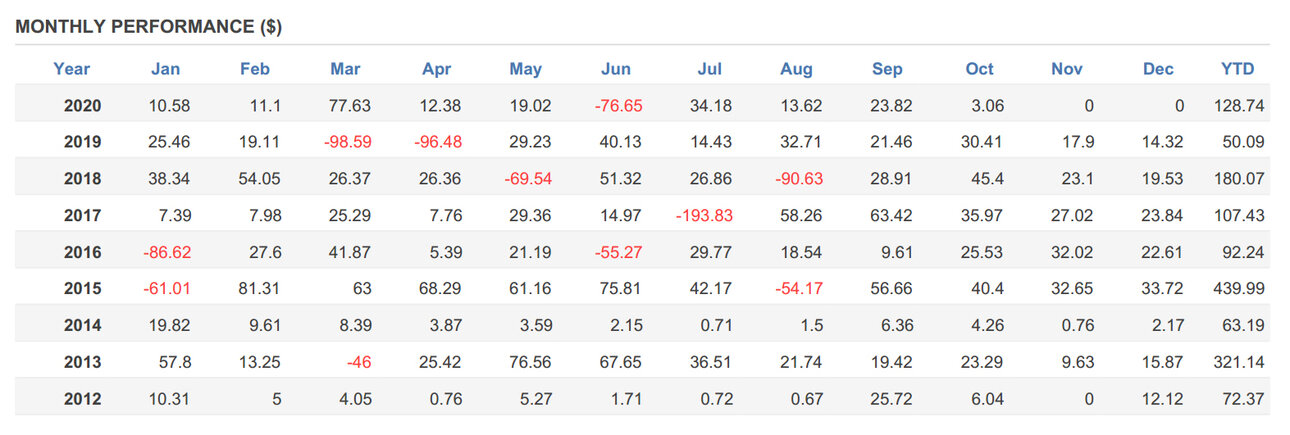This screenshot has height=435, width=1290.
Task: Select the 321.14 YTD total for 2013
Action: [x=1240, y=363]
